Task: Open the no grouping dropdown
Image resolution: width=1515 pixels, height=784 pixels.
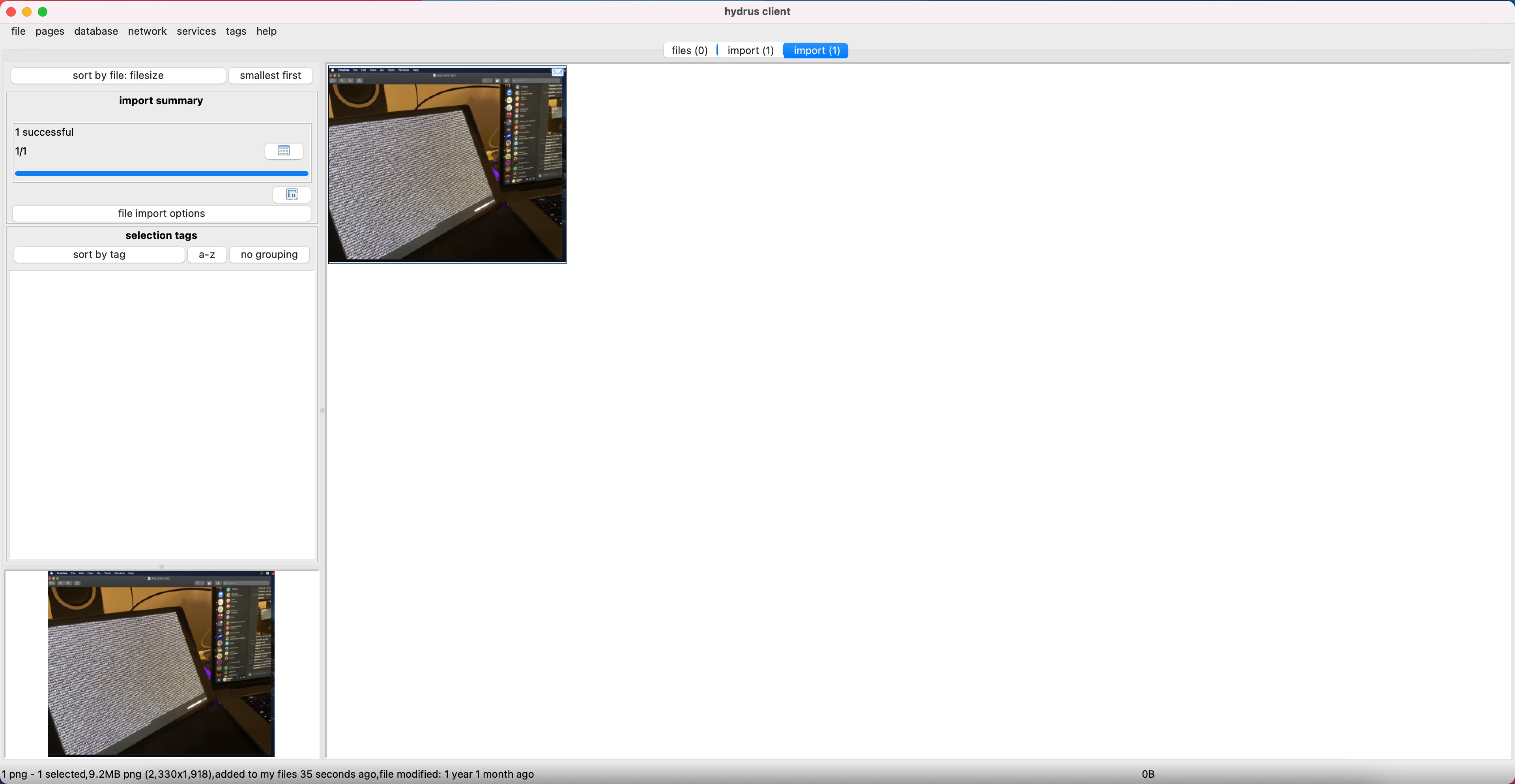Action: (269, 254)
